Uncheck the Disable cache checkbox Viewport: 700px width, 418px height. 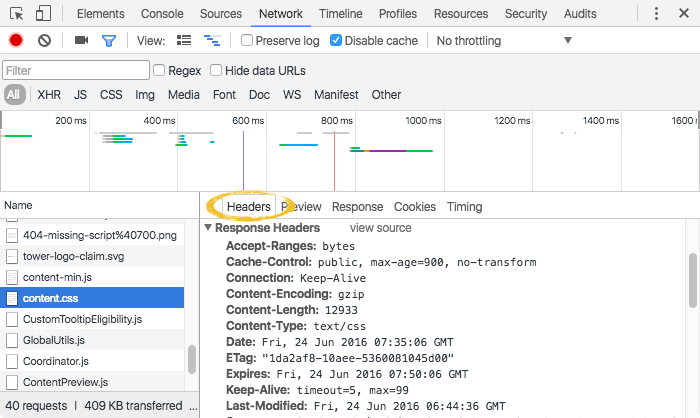pyautogui.click(x=336, y=40)
